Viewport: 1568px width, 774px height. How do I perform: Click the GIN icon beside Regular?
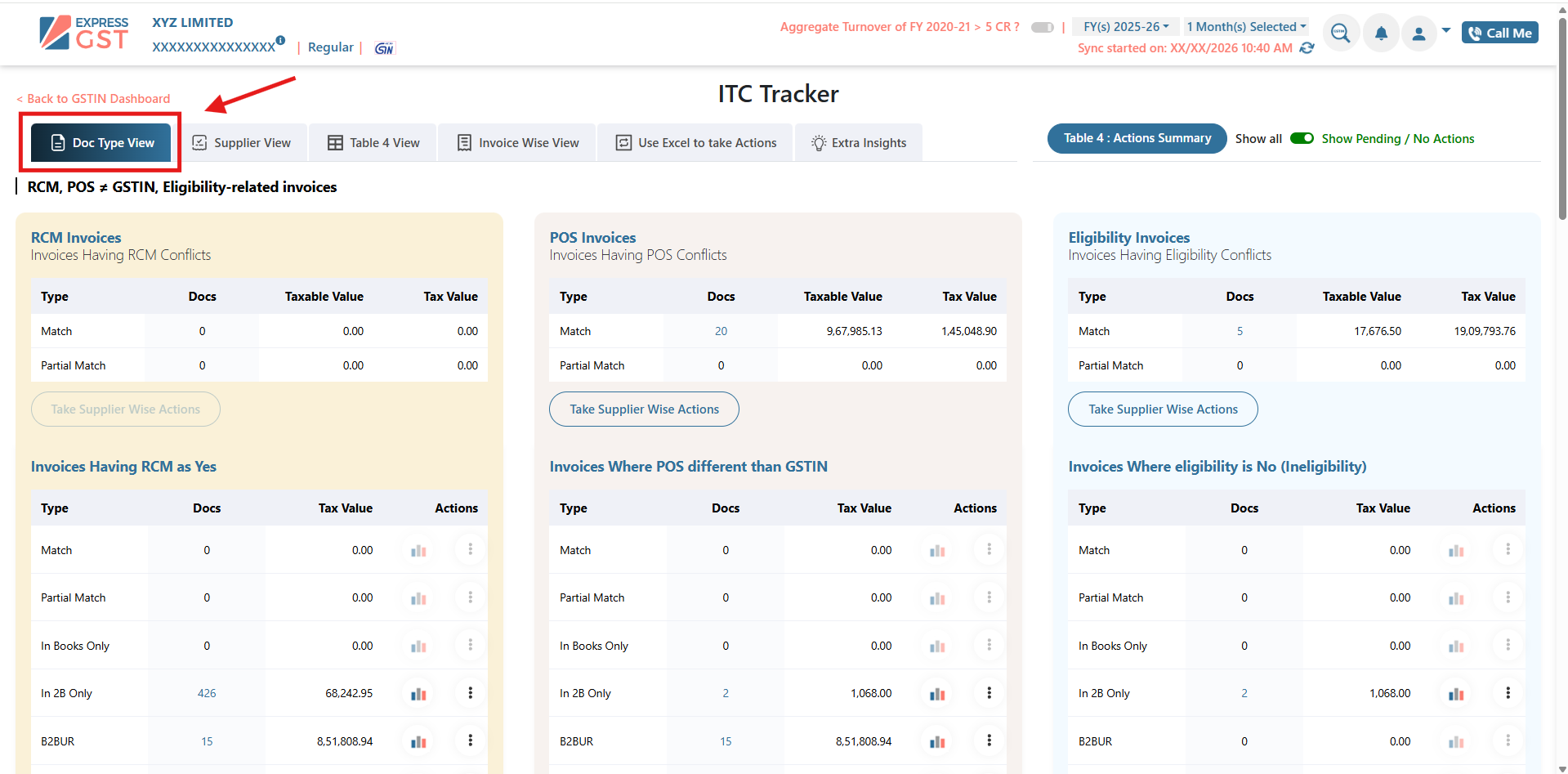pos(384,48)
